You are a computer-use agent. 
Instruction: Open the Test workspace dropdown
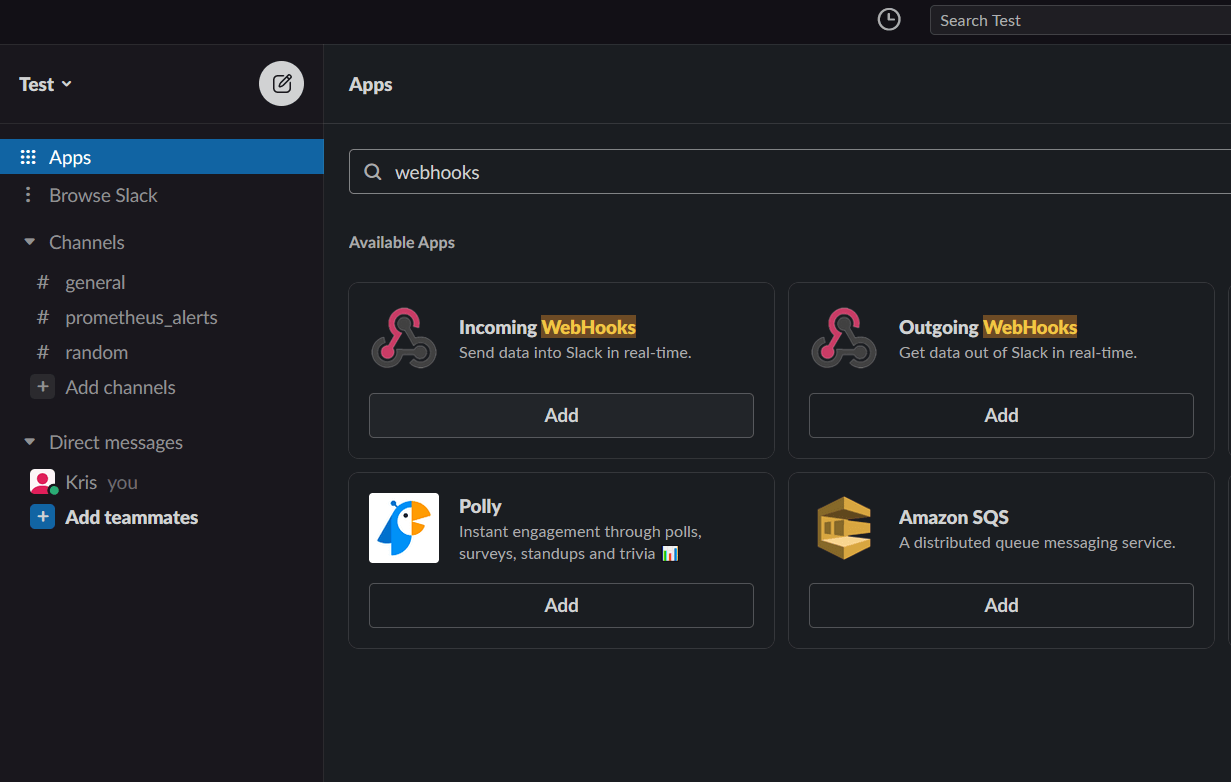pos(44,84)
